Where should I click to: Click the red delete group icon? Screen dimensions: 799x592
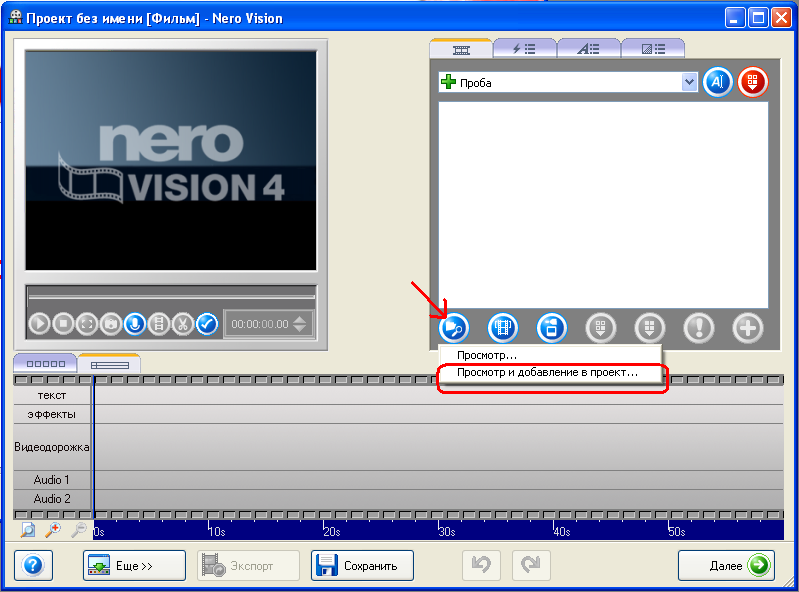[753, 82]
